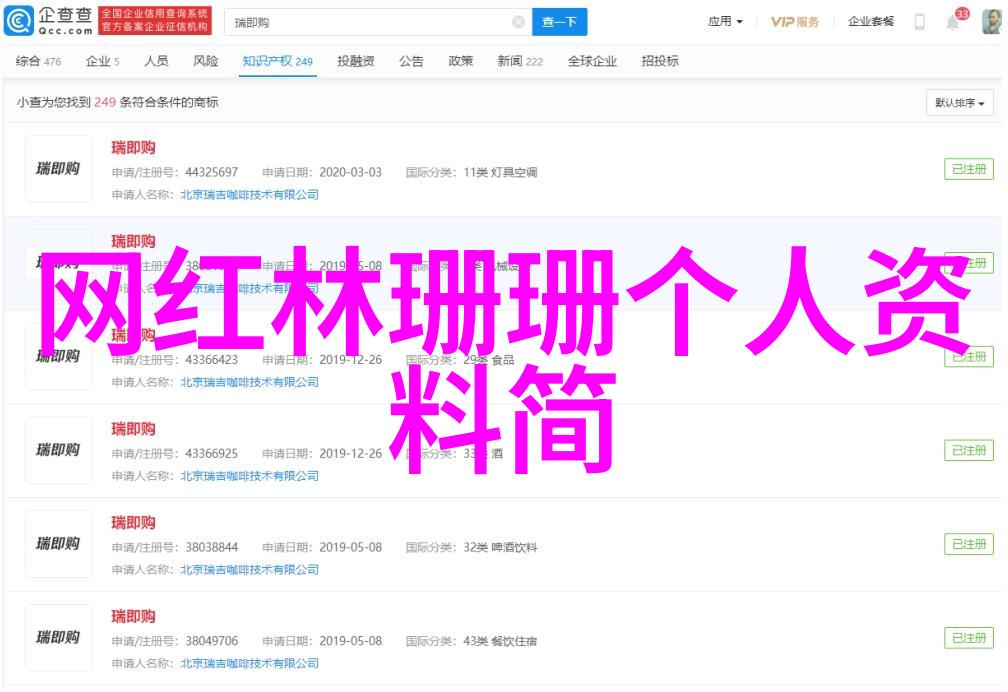Clear the search box text
The height and width of the screenshot is (692, 1008).
518,23
